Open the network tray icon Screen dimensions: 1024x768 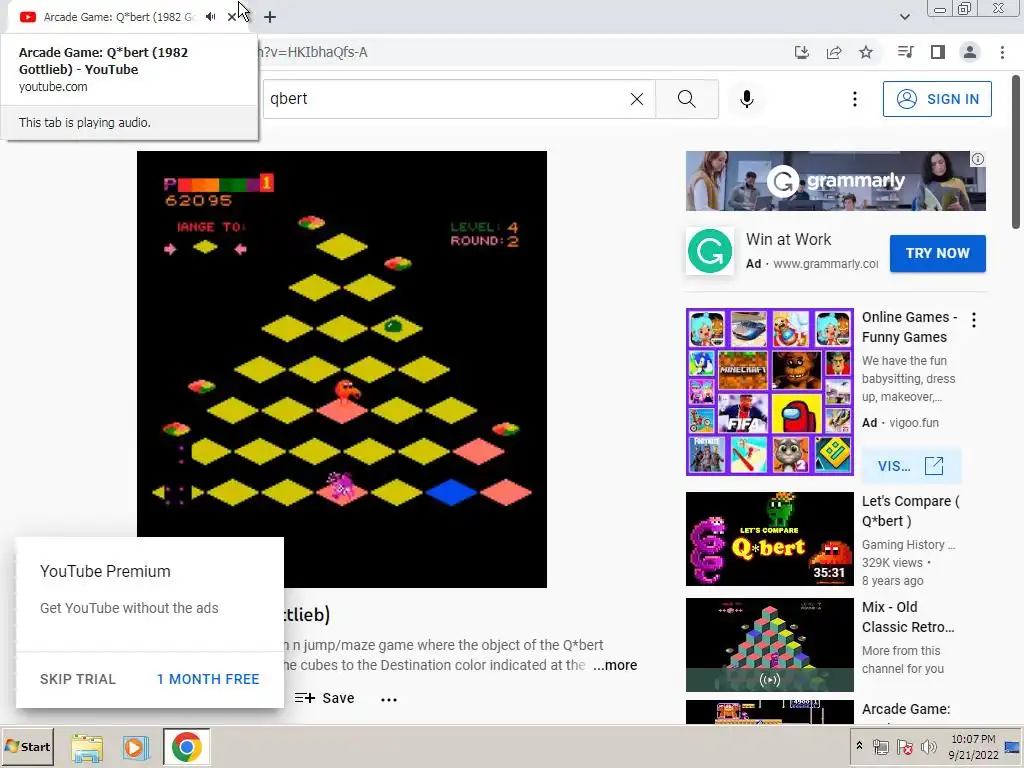click(880, 747)
